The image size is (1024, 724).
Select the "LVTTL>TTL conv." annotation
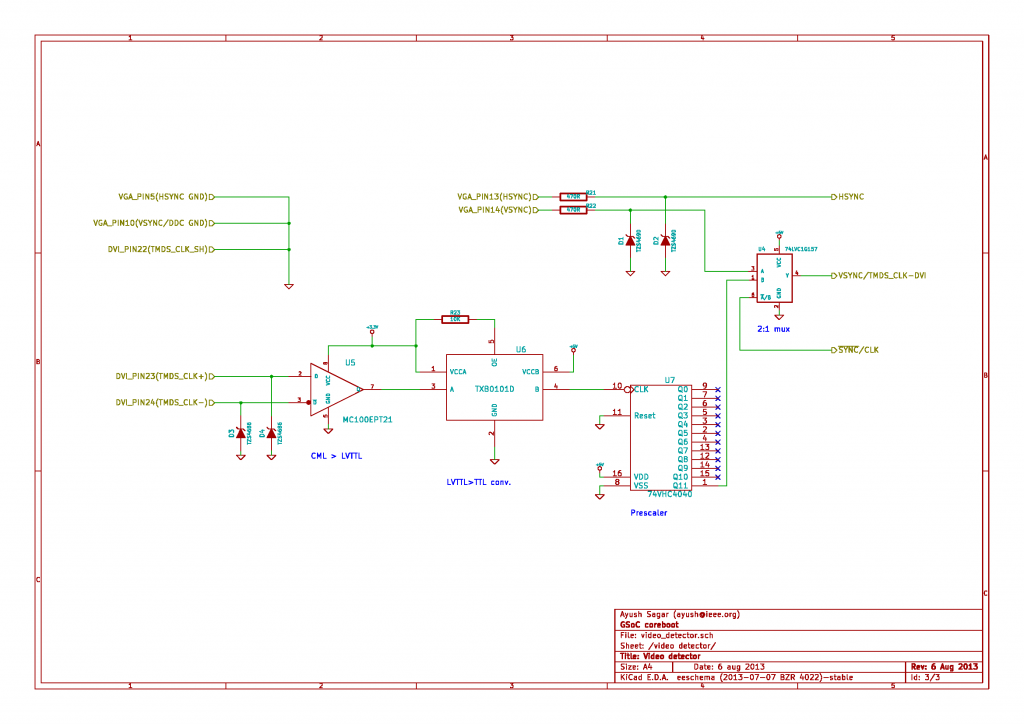pyautogui.click(x=485, y=482)
